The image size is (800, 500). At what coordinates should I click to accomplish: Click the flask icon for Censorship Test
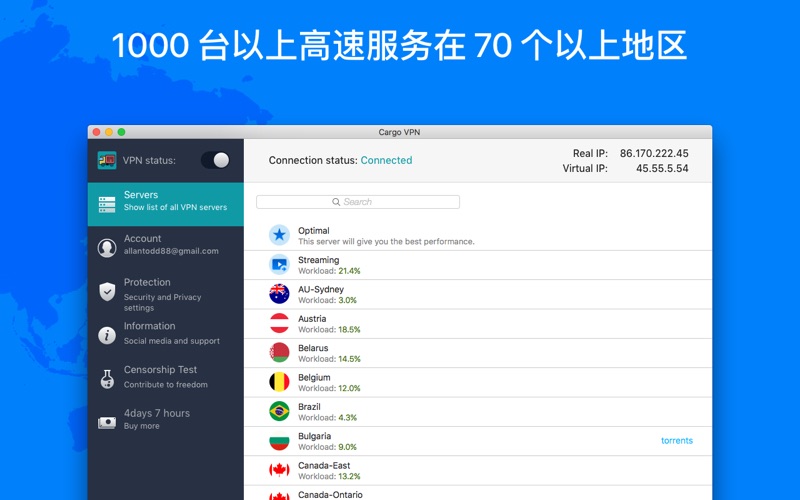(x=107, y=379)
